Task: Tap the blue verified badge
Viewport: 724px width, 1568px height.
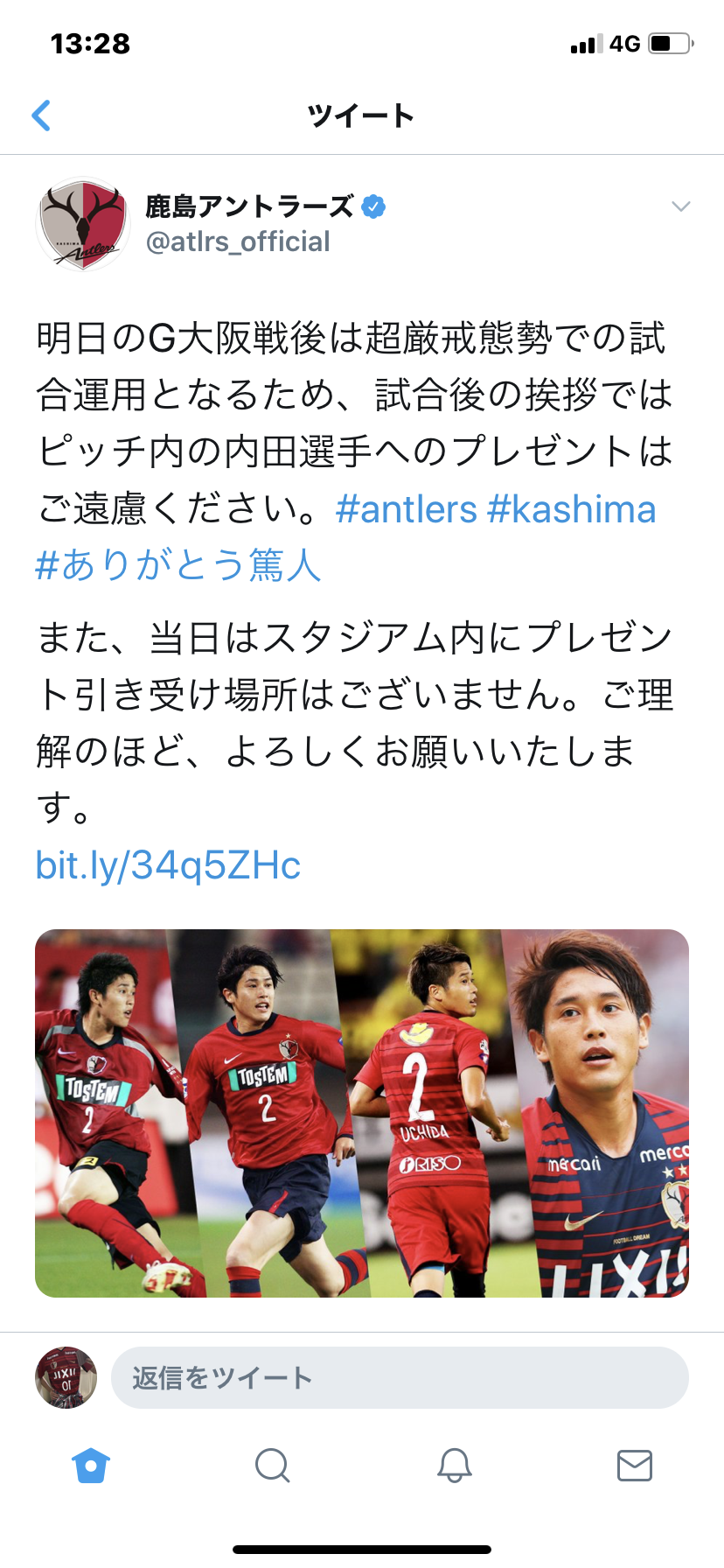Action: [373, 206]
